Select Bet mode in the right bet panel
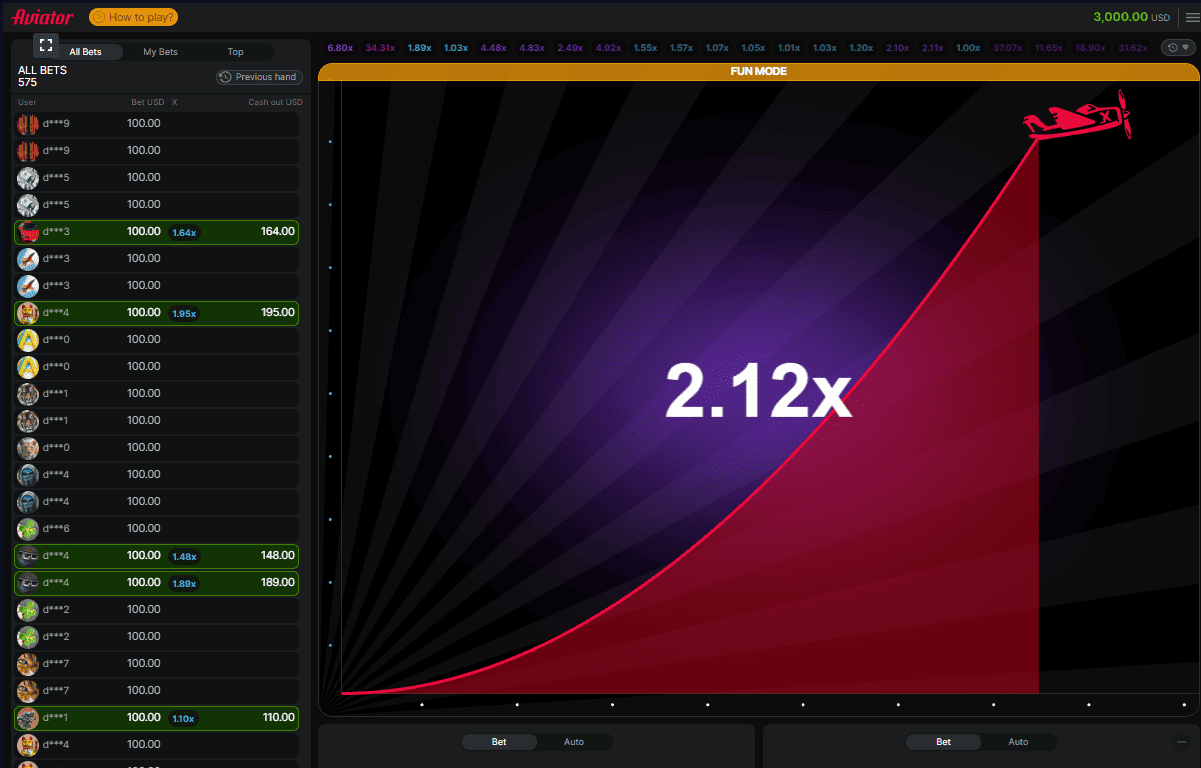This screenshot has width=1201, height=768. click(943, 742)
